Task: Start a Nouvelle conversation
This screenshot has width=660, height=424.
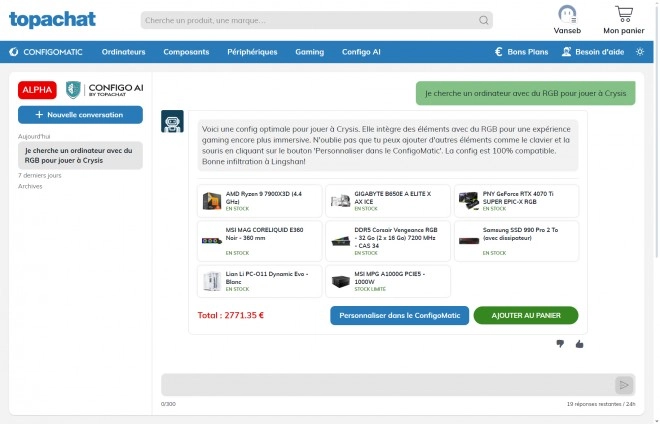Action: pos(80,115)
